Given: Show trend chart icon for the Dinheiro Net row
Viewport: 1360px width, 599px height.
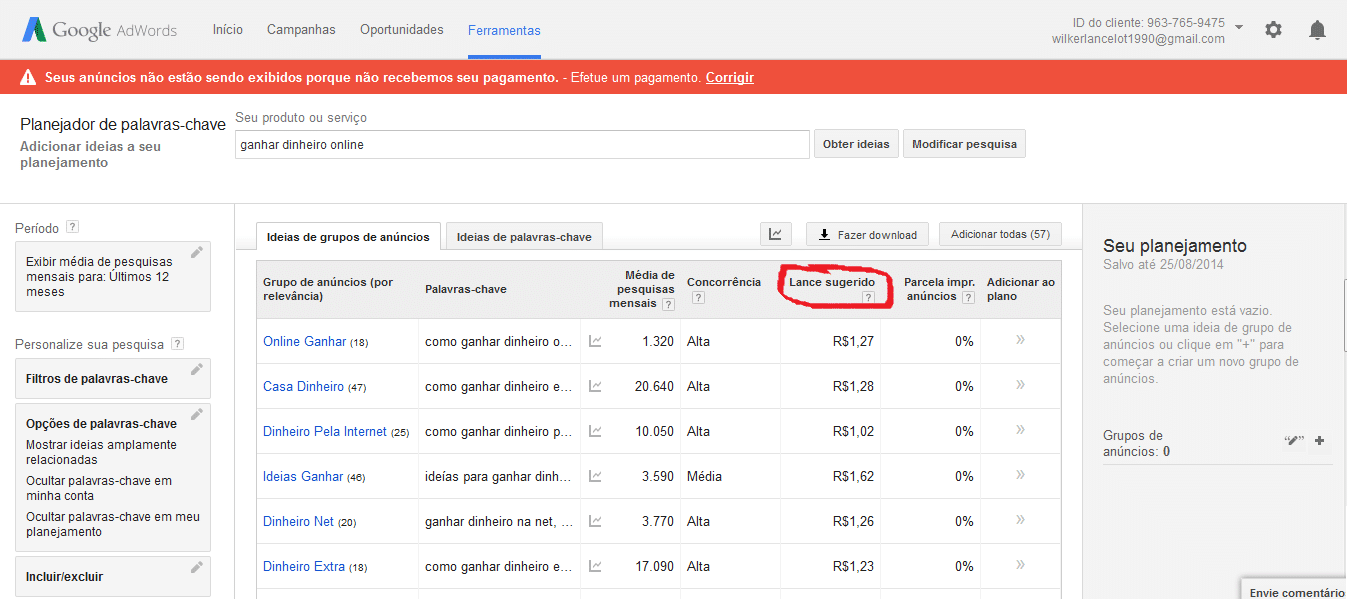Looking at the screenshot, I should [595, 521].
